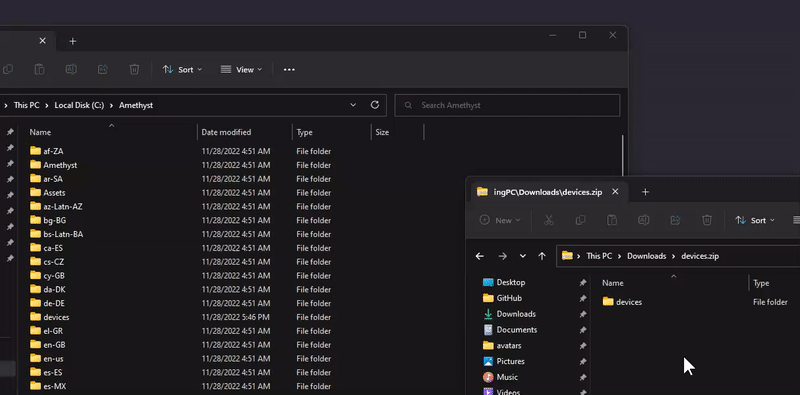Click the Refresh icon beside Amethyst address bar
This screenshot has width=800, height=395.
[x=374, y=105]
